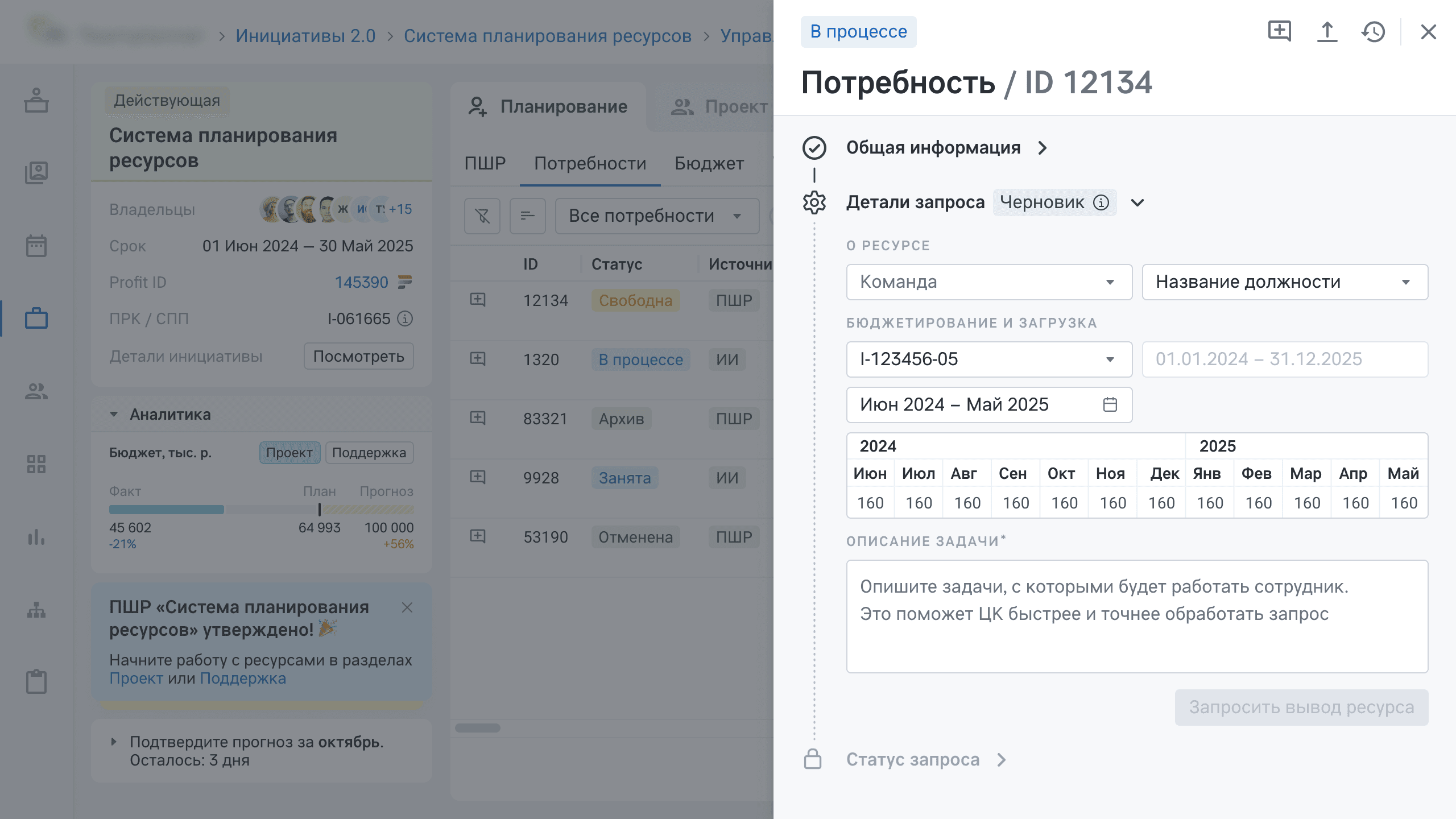The height and width of the screenshot is (819, 1456).
Task: Click the expand icon in row 1320
Action: (x=478, y=359)
